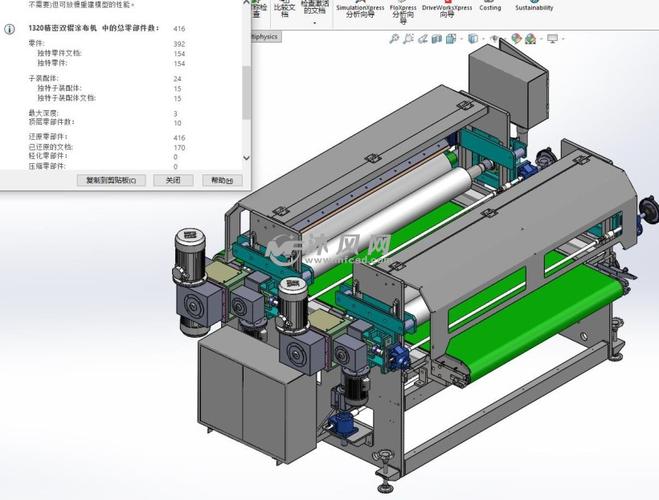659x500 pixels.
Task: Click the Edit Appearance color ball icon
Action: (x=517, y=39)
